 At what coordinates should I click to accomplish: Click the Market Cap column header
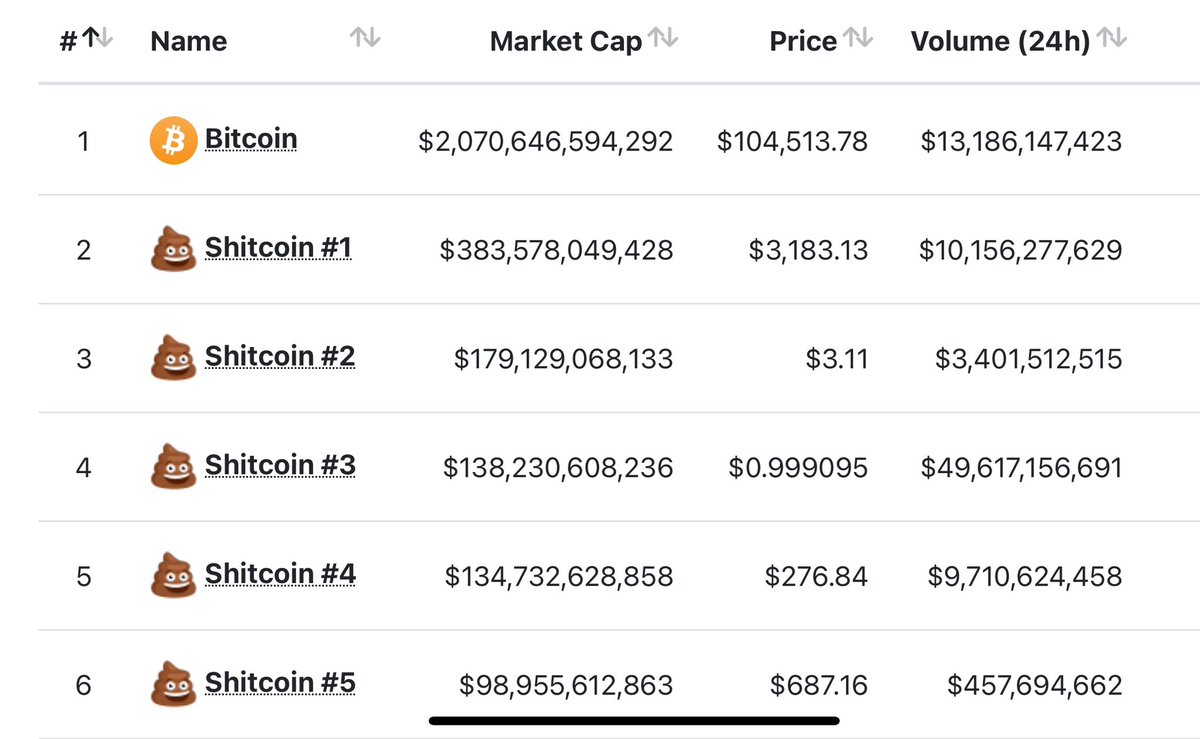566,42
